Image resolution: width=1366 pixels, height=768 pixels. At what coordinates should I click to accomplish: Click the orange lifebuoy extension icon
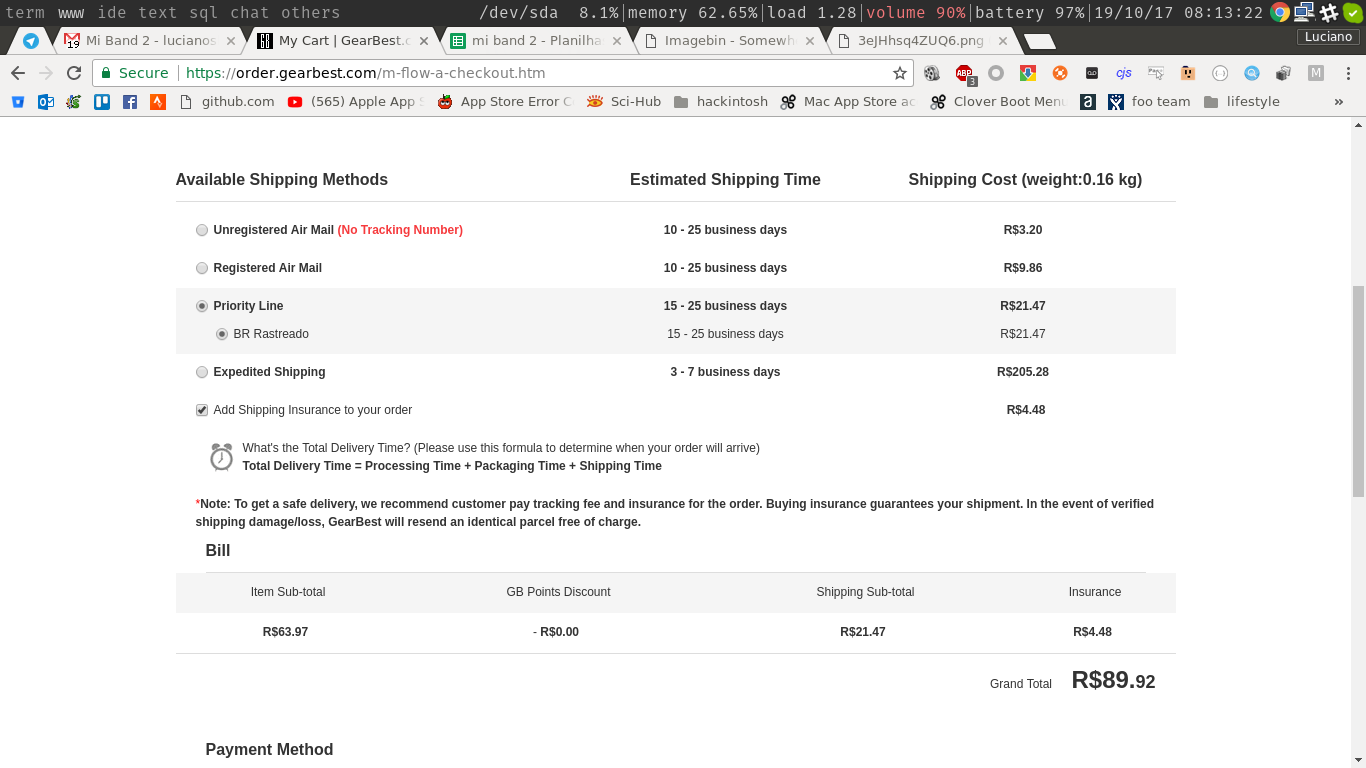click(x=1060, y=73)
